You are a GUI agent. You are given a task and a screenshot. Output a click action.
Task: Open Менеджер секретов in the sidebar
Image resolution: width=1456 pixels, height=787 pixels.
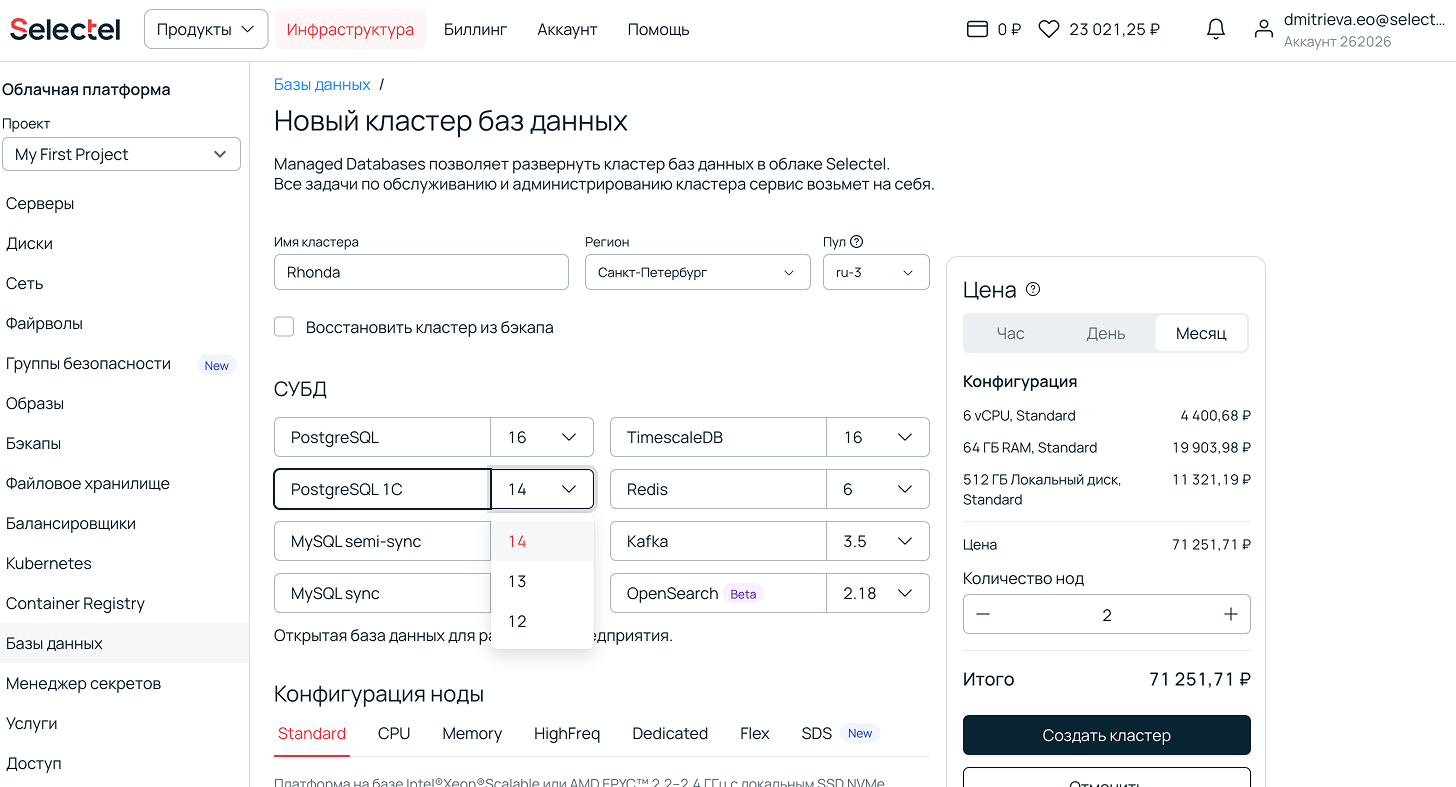point(124,683)
